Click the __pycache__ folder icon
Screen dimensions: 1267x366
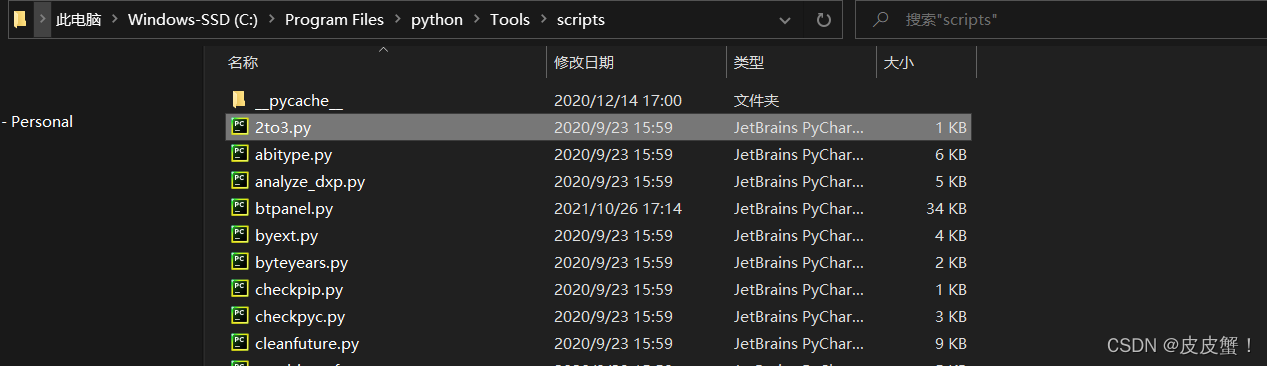(239, 100)
